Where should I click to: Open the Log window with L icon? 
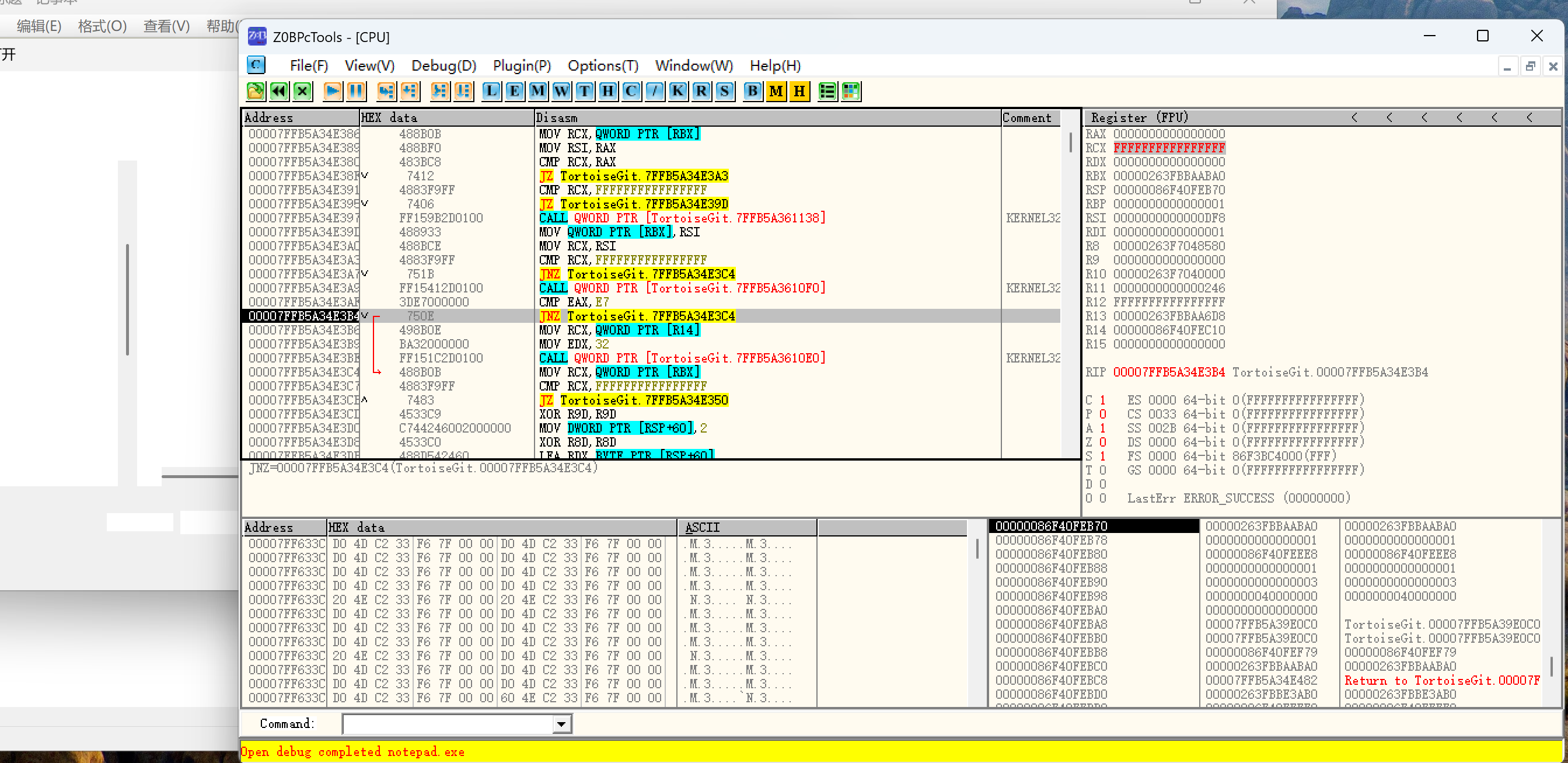pos(491,91)
